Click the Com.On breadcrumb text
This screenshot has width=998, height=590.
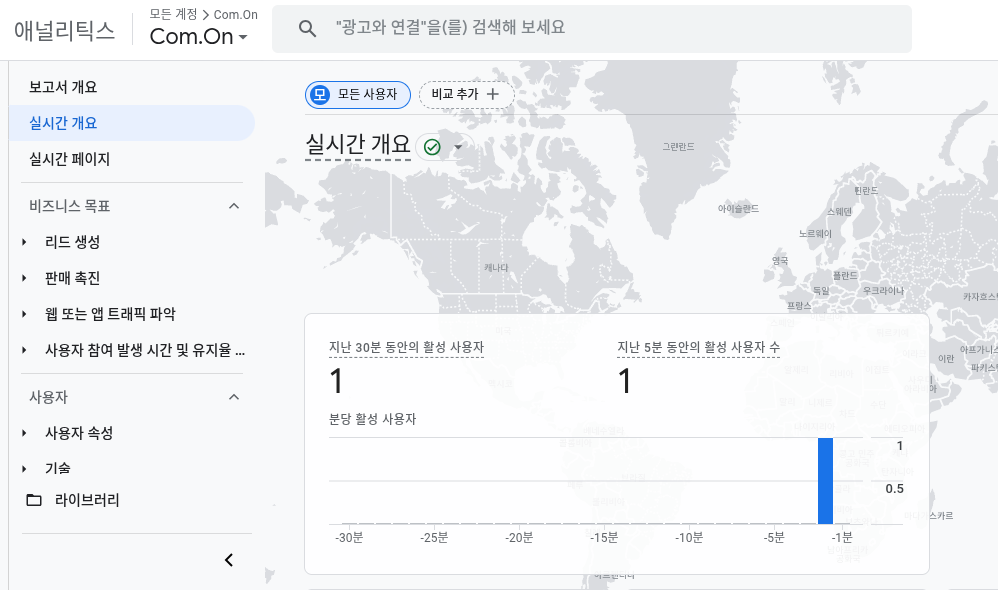coord(235,14)
